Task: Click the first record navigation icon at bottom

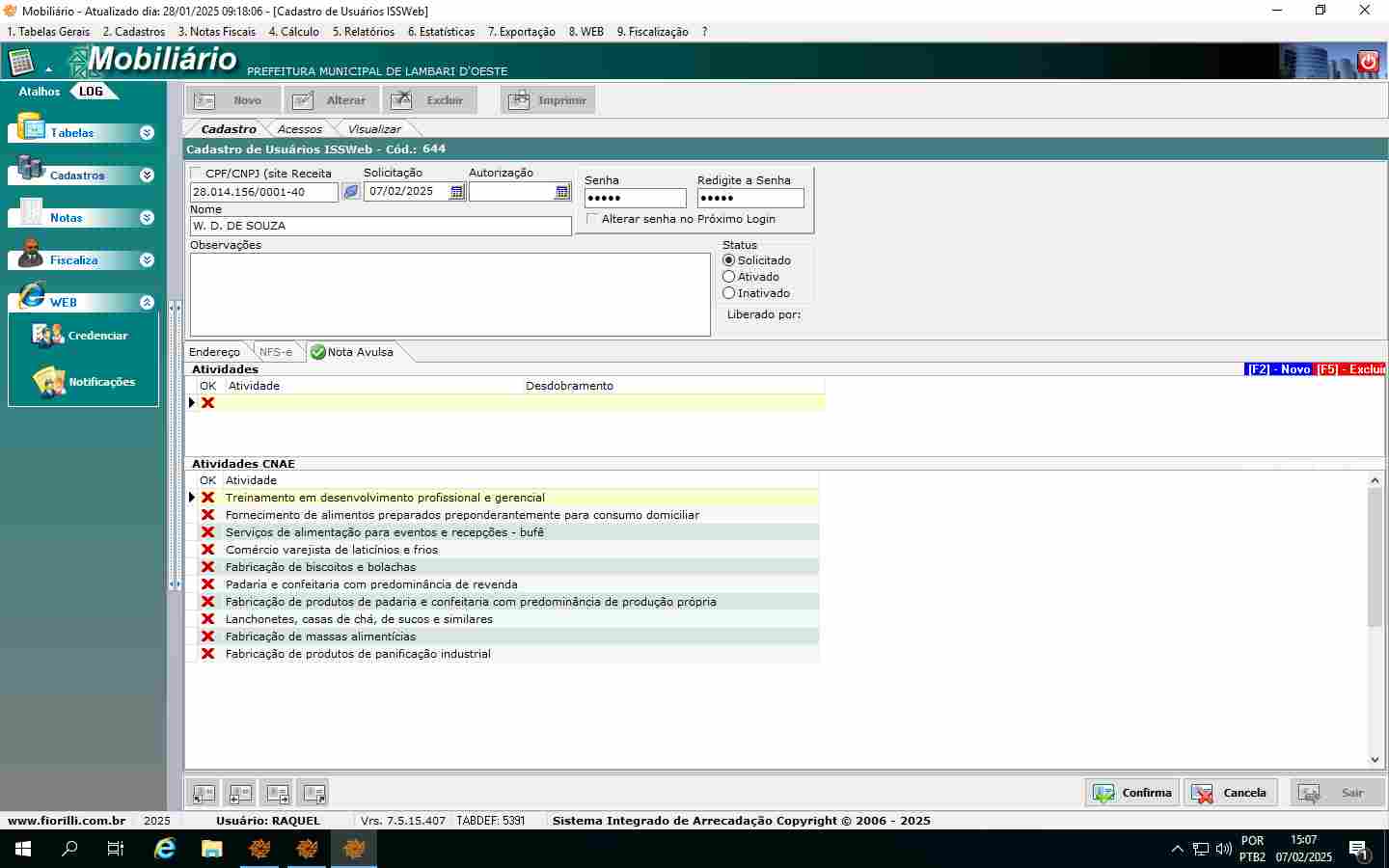Action: click(204, 793)
